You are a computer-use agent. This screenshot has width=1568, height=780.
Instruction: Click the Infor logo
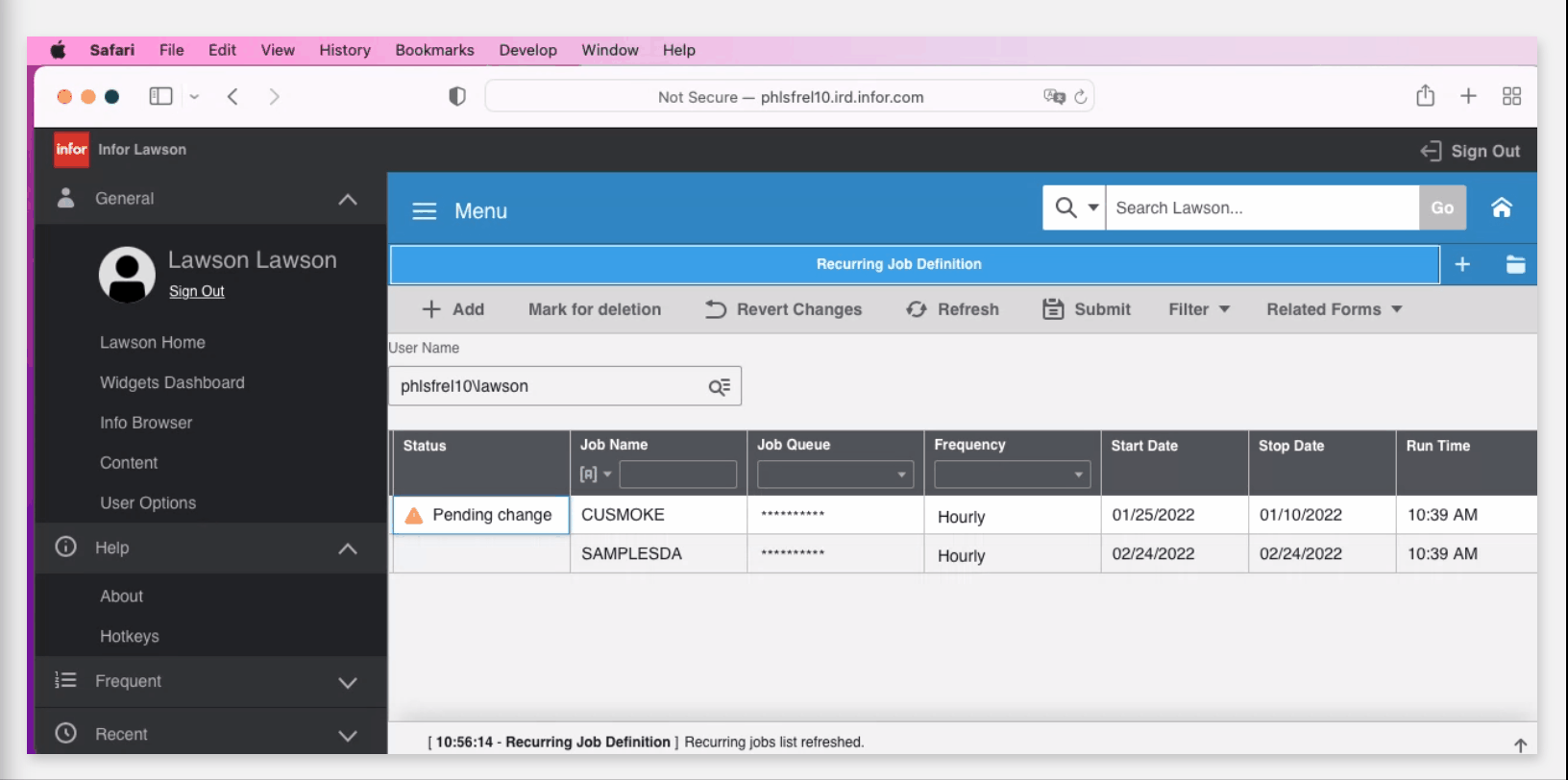[71, 149]
